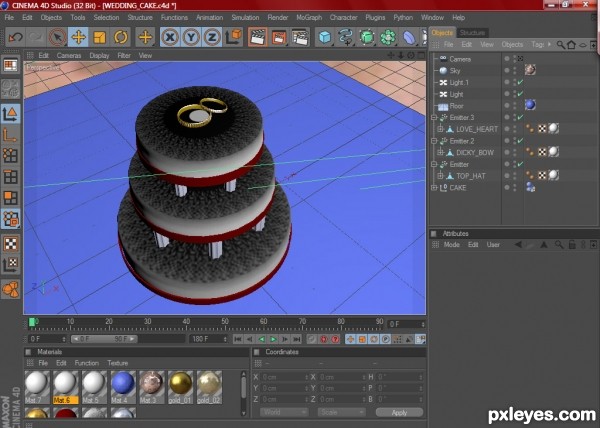This screenshot has height=428, width=600.
Task: Click the X position input field
Action: point(284,377)
